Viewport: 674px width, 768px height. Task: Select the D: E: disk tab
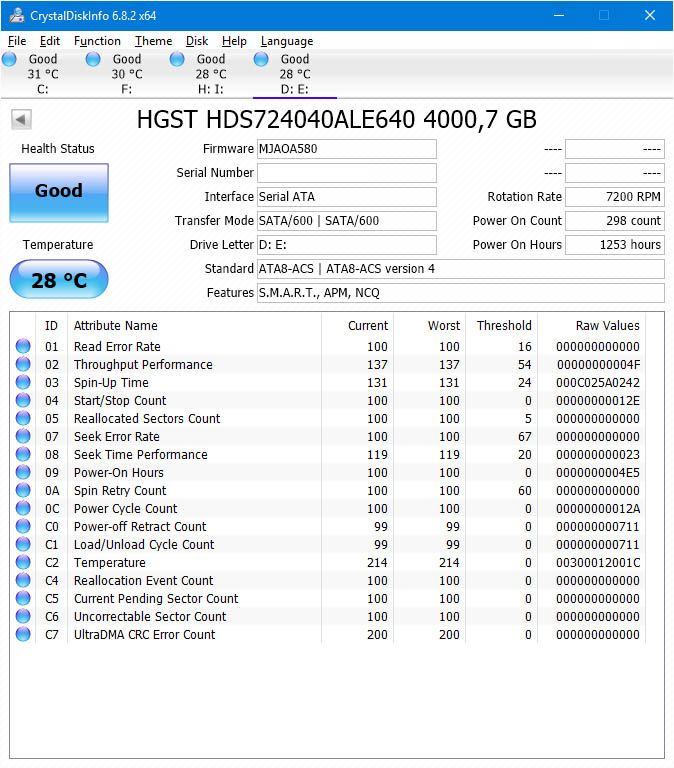295,73
